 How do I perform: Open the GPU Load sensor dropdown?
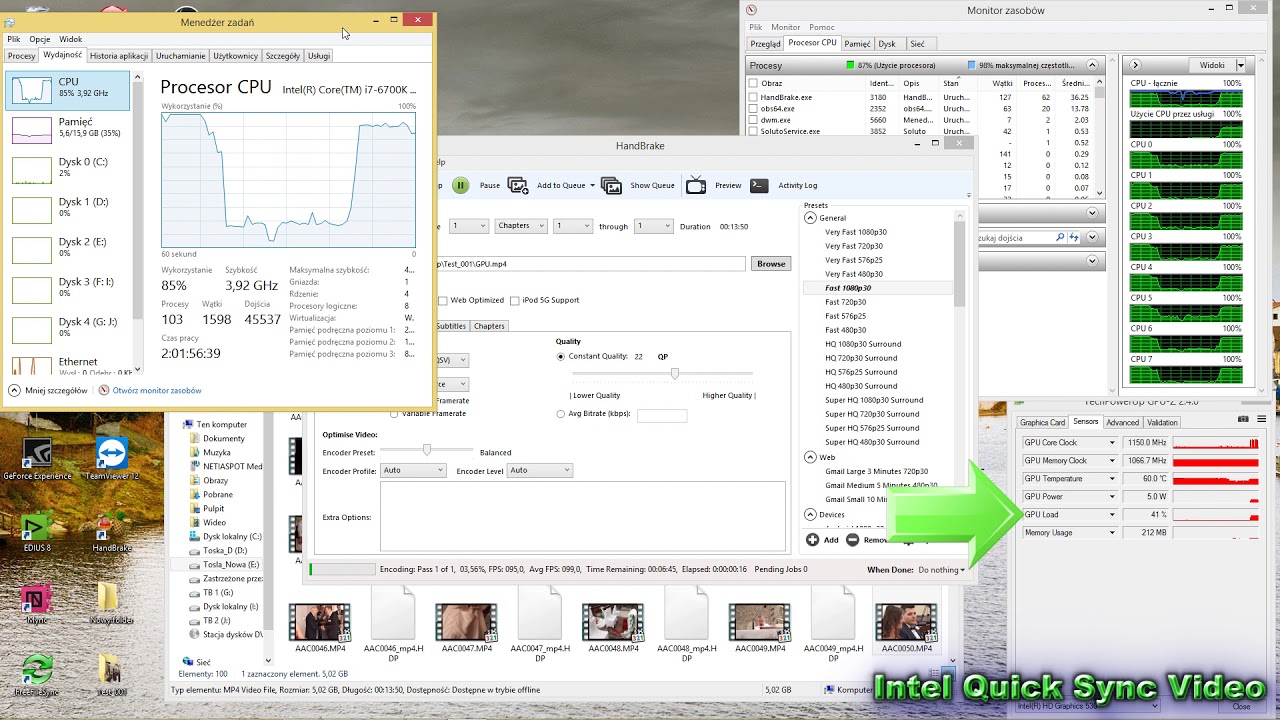(x=1111, y=515)
